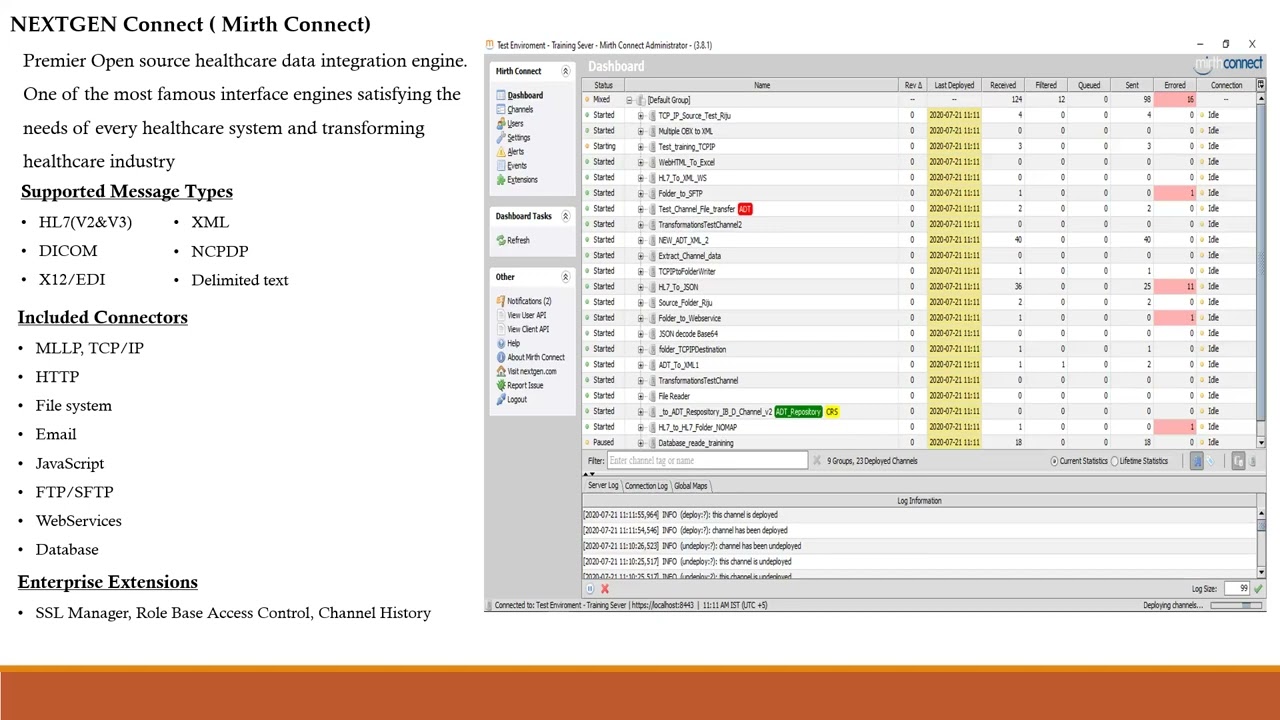Open the Alerts warning item
1280x720 pixels.
pos(511,151)
